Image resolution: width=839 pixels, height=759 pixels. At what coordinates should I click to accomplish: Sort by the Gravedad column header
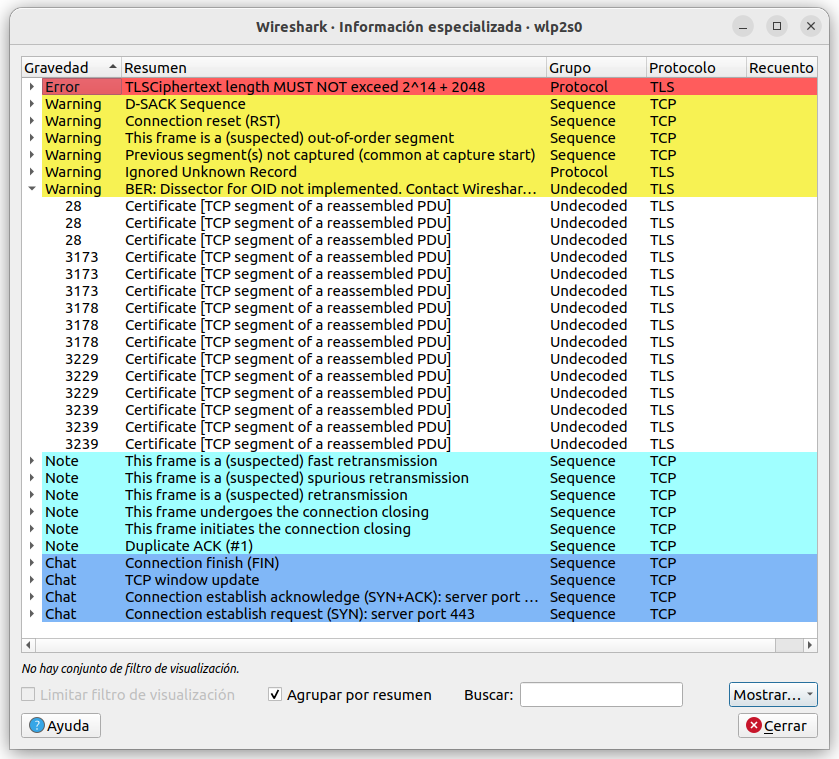pos(71,68)
